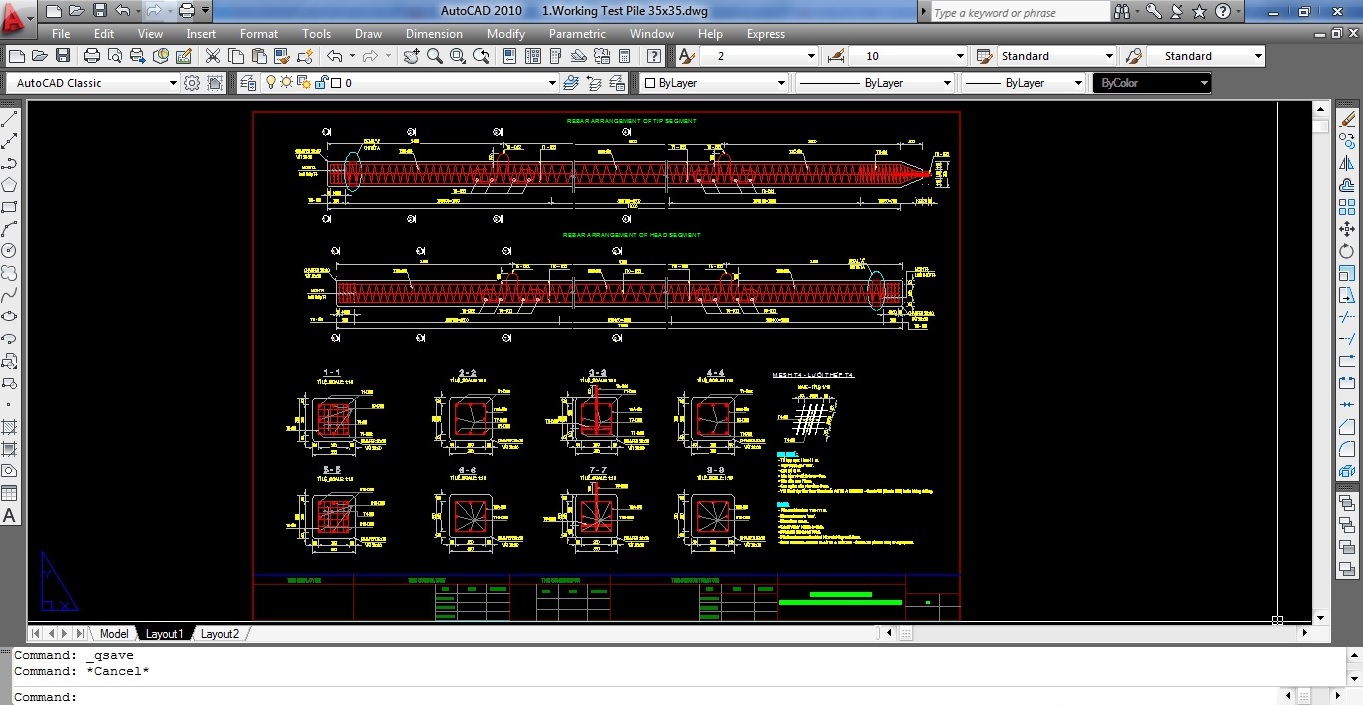The height and width of the screenshot is (705, 1363).
Task: Click the Help question mark button
Action: point(1223,12)
